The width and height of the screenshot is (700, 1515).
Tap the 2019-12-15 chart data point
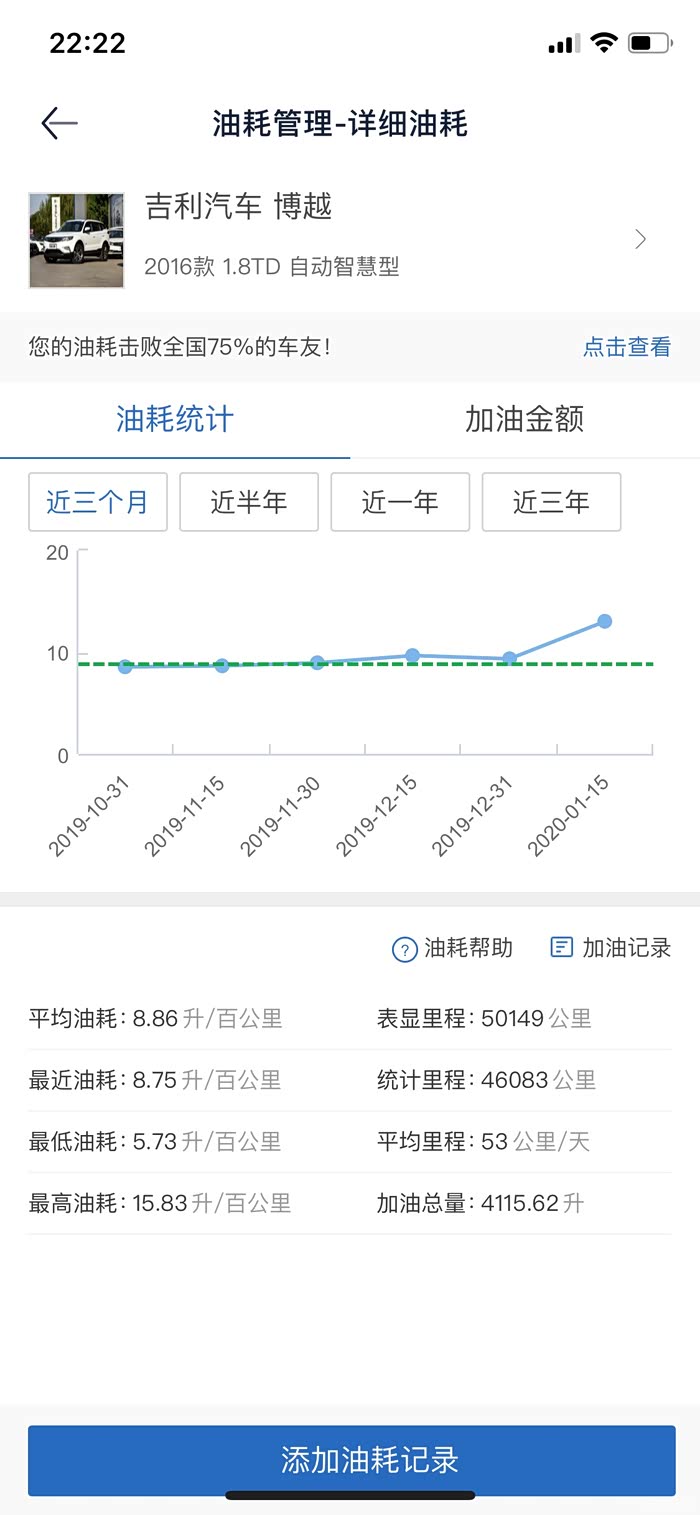(412, 655)
